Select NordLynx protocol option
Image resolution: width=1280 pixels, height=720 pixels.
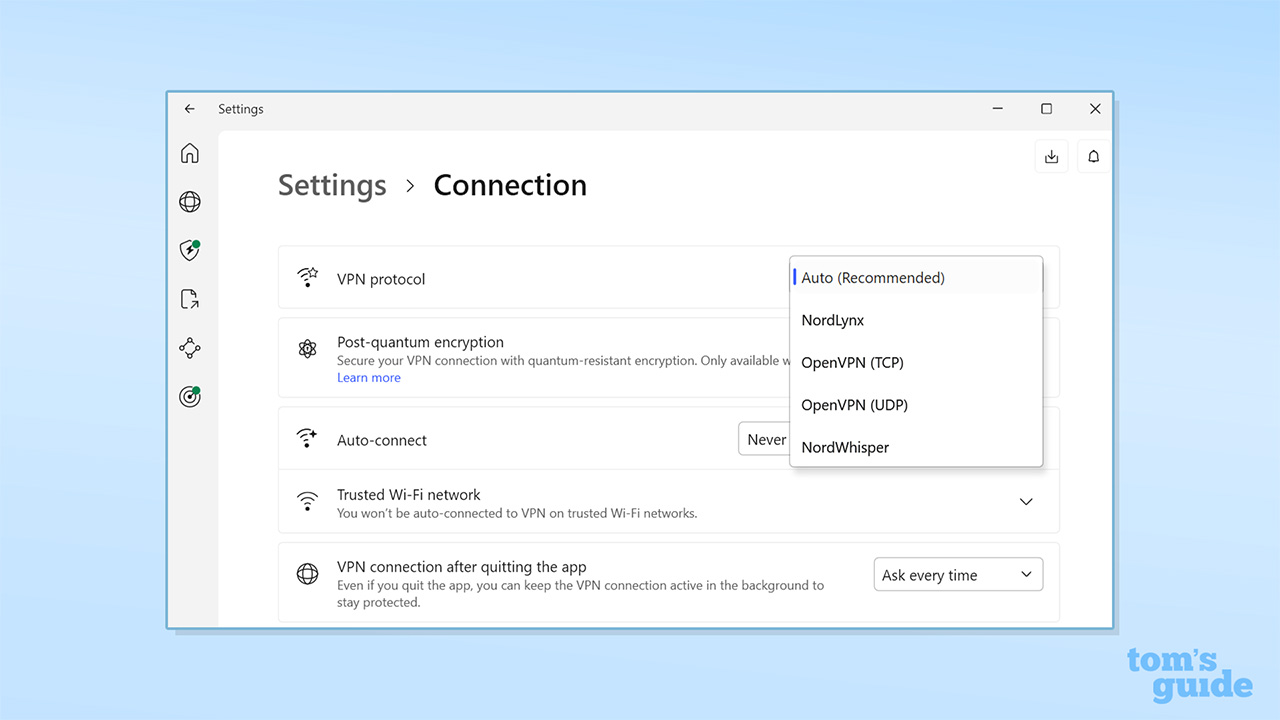[x=916, y=320]
